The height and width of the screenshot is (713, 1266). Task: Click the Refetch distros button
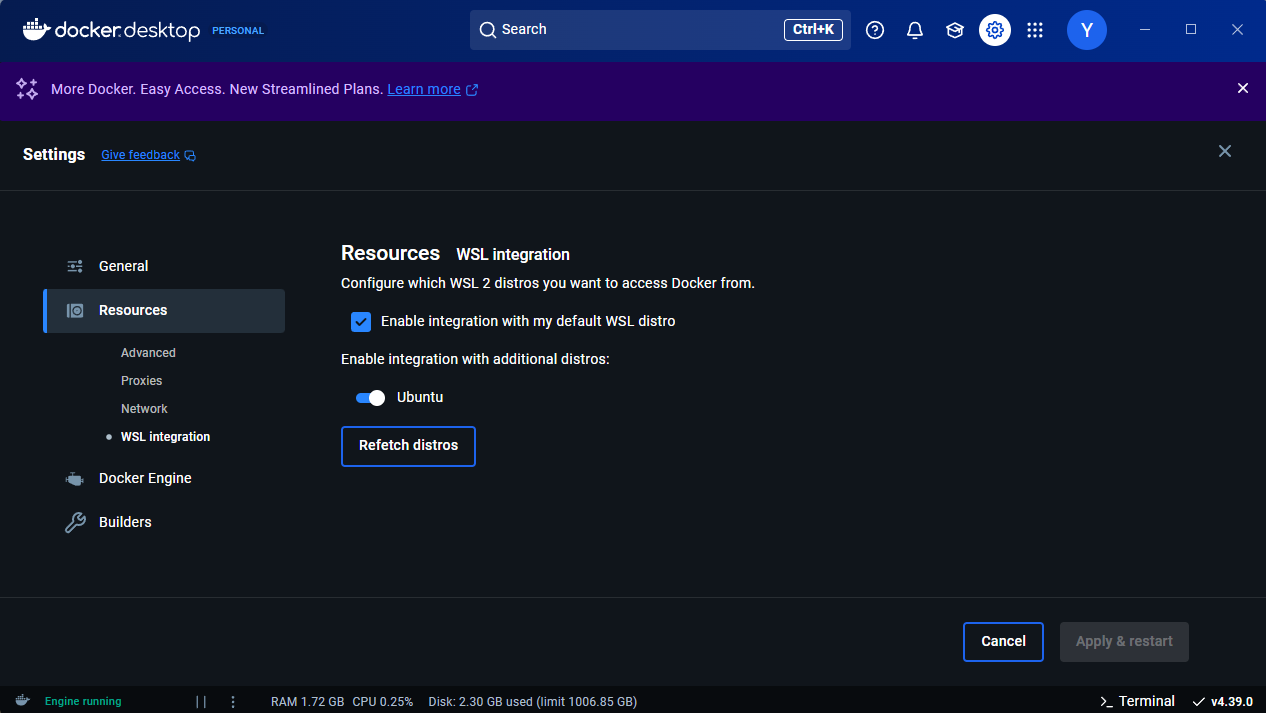[x=408, y=446]
